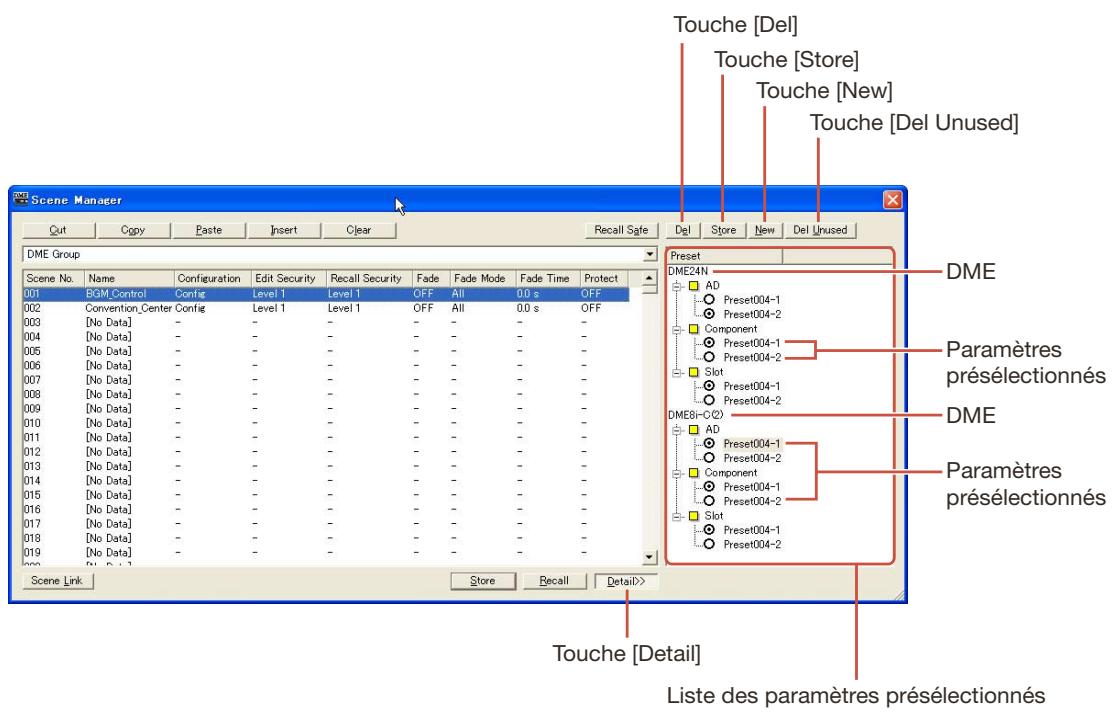Select Preset004-1 radio in DME8i-C(2) Component
Screen dimensions: 1112x715
pos(708,487)
